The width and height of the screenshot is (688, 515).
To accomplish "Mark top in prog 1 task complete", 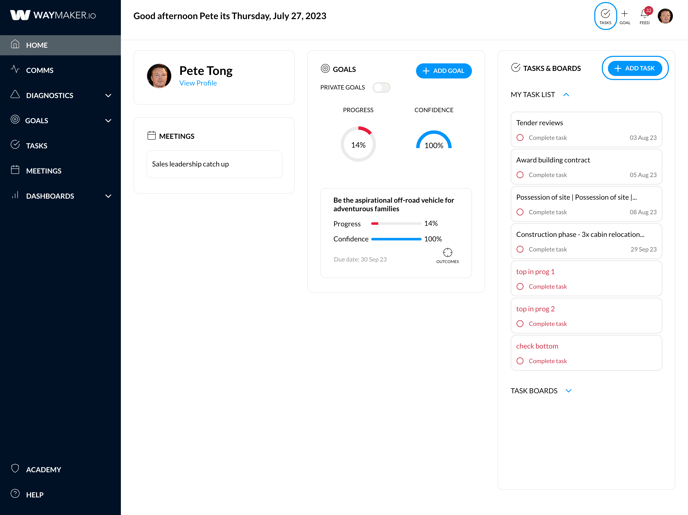I will pos(520,286).
